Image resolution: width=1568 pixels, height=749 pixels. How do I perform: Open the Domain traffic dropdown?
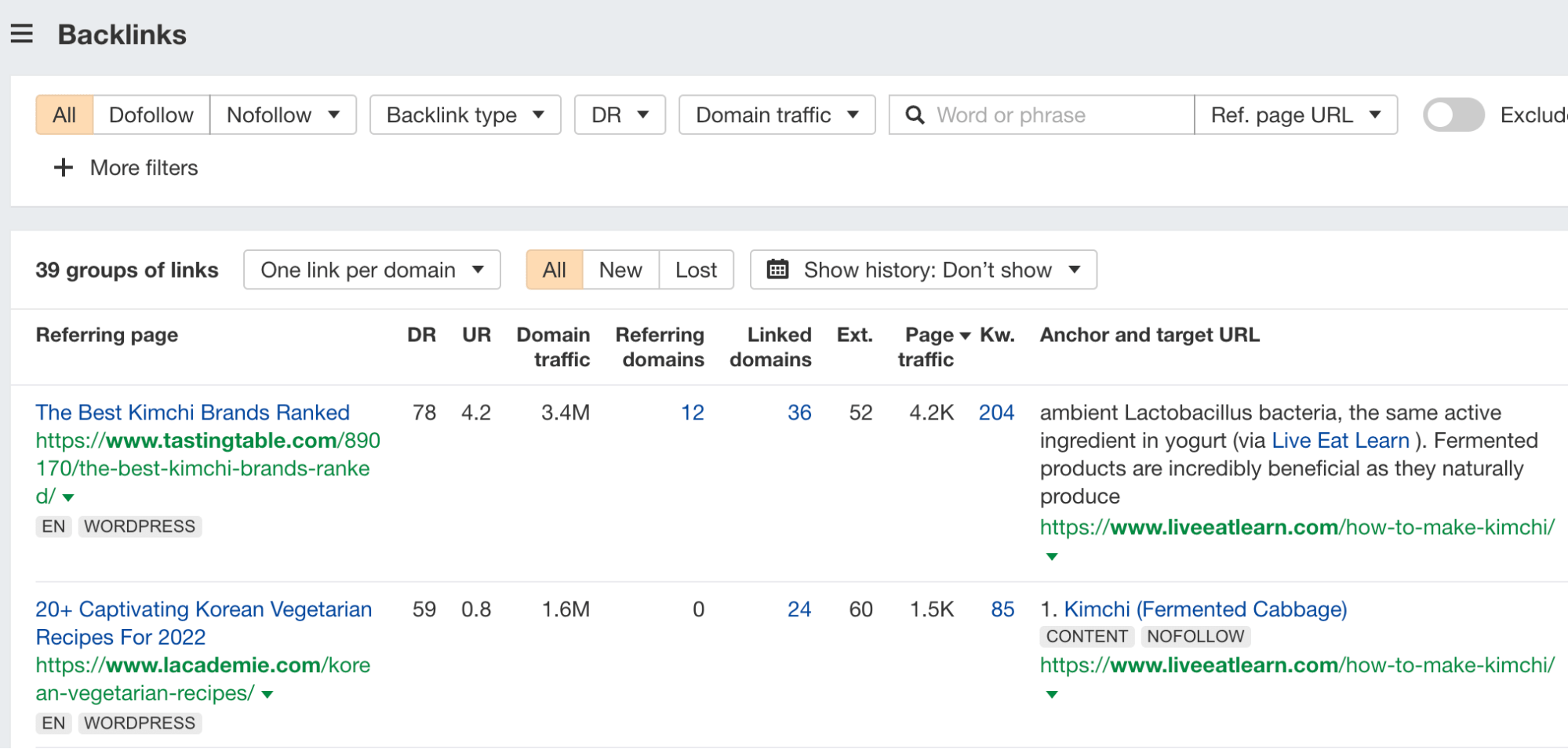(776, 115)
